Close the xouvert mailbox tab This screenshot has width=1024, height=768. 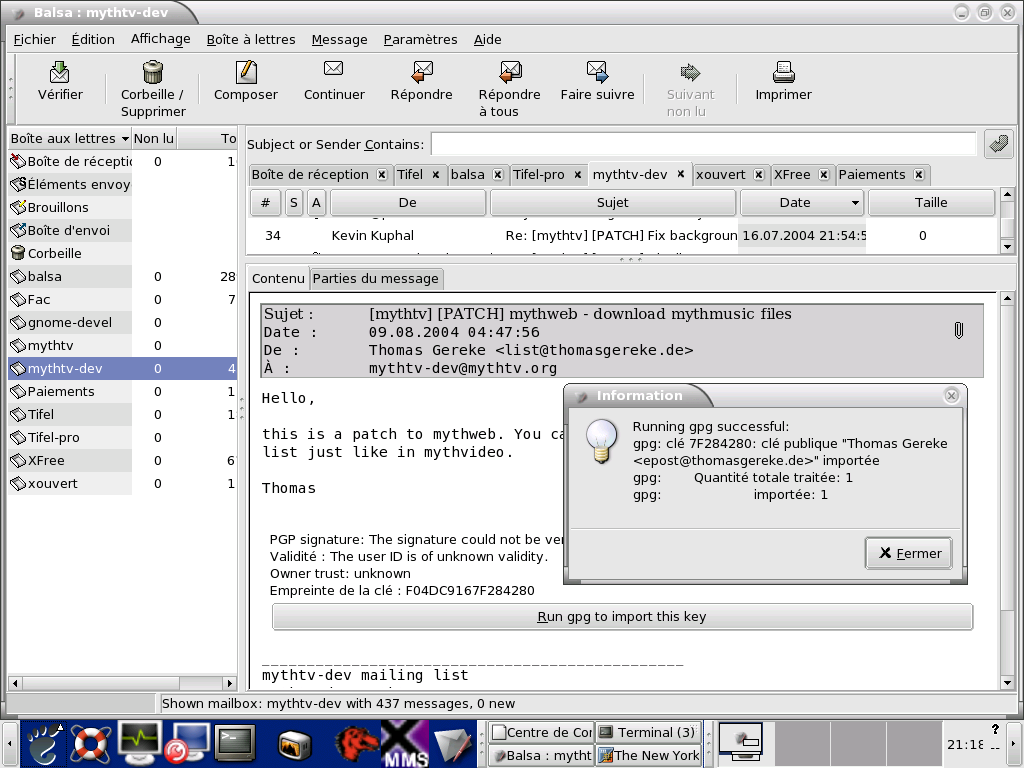(759, 175)
